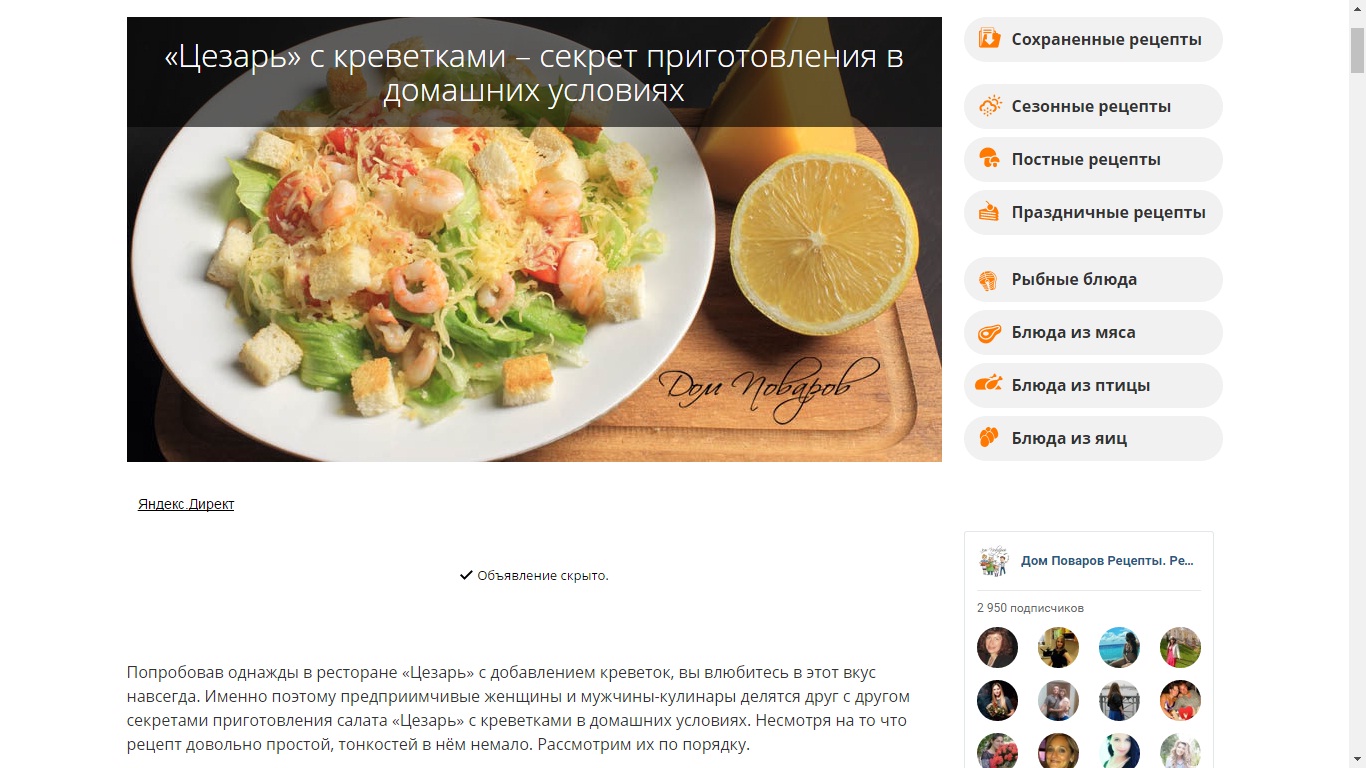Click the meat steak icon
The width and height of the screenshot is (1366, 768).
point(989,332)
